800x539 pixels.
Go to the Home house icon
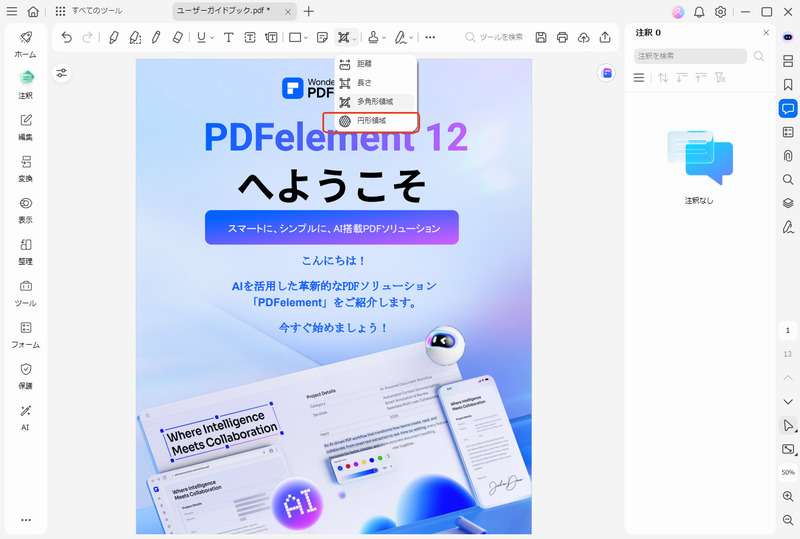tap(33, 11)
